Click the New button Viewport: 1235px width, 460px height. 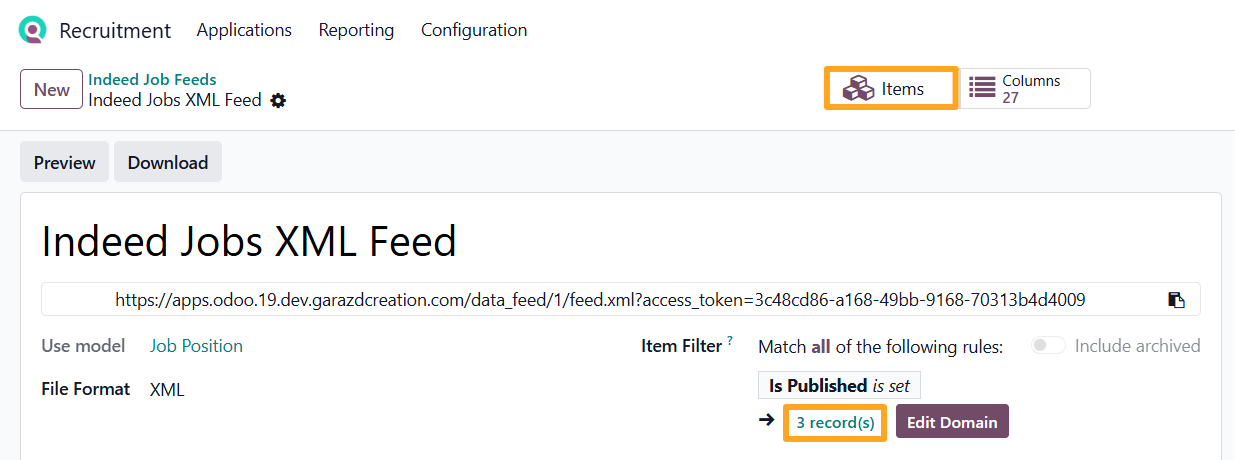tap(51, 89)
